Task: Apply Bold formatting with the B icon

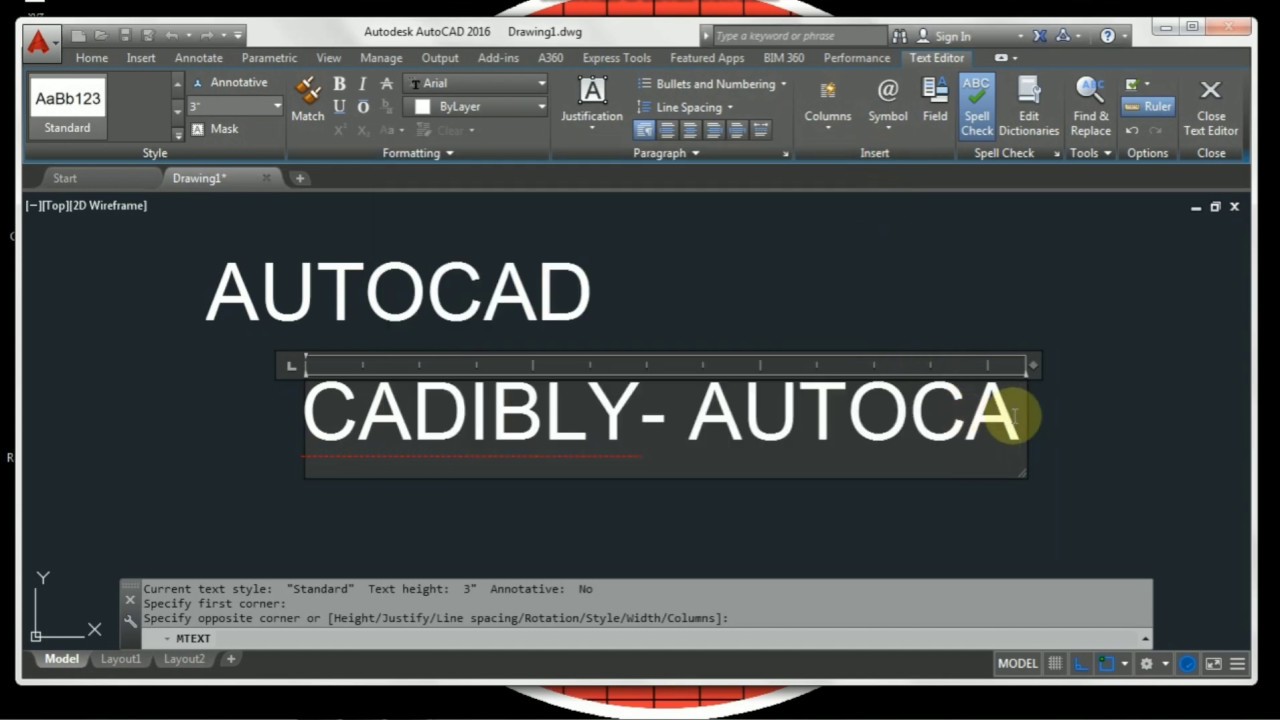Action: coord(340,84)
